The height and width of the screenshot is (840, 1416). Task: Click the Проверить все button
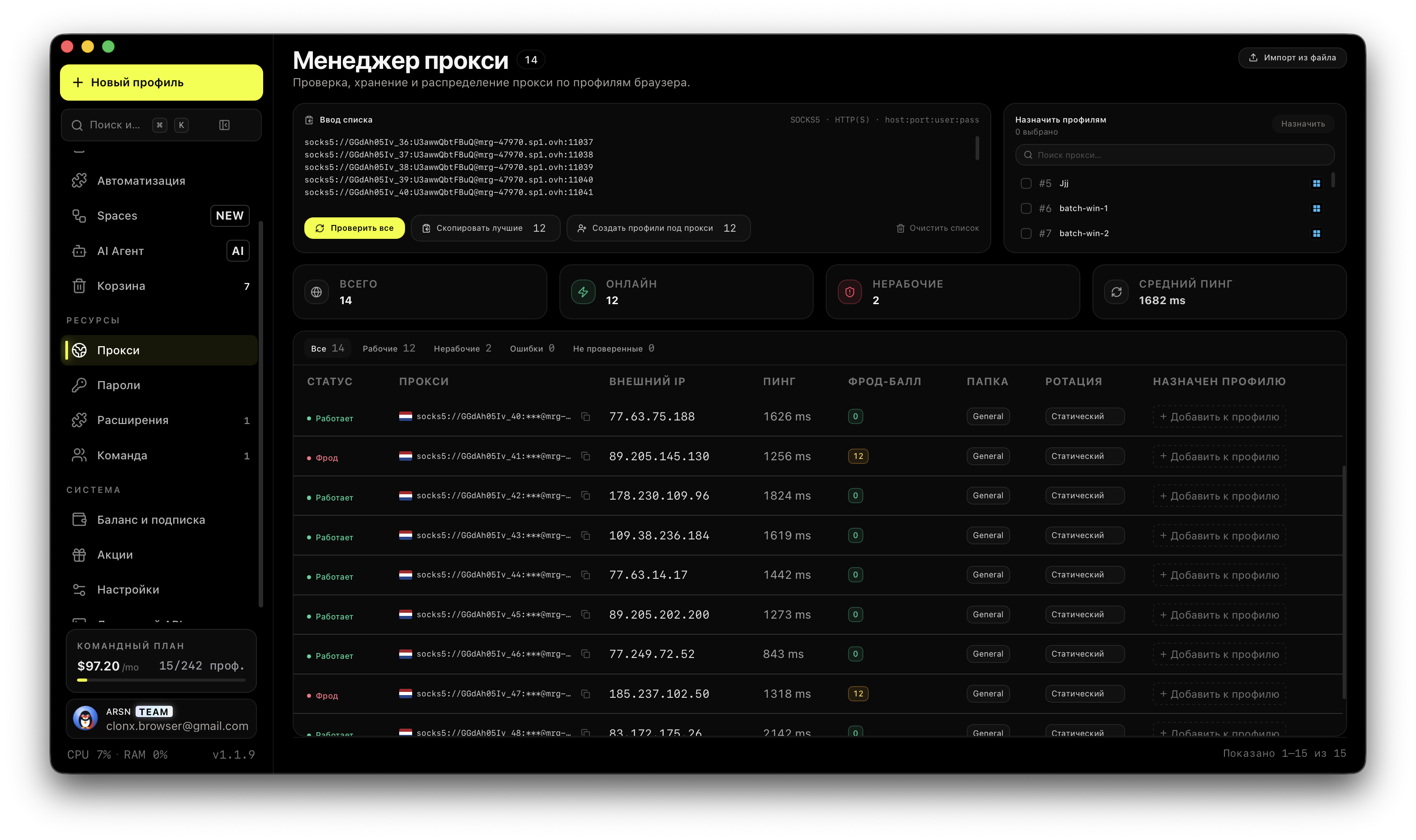tap(354, 228)
